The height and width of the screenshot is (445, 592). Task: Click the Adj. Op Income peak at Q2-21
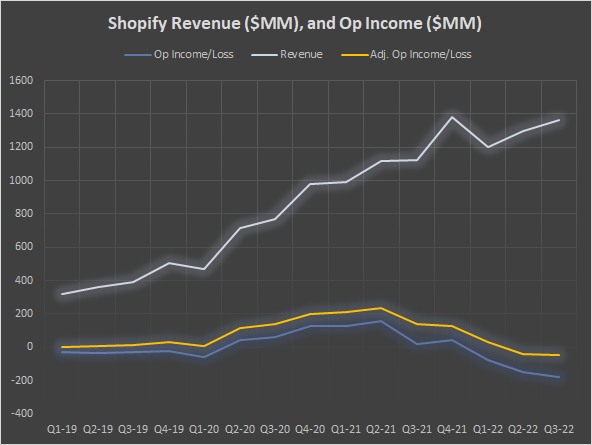tap(381, 308)
